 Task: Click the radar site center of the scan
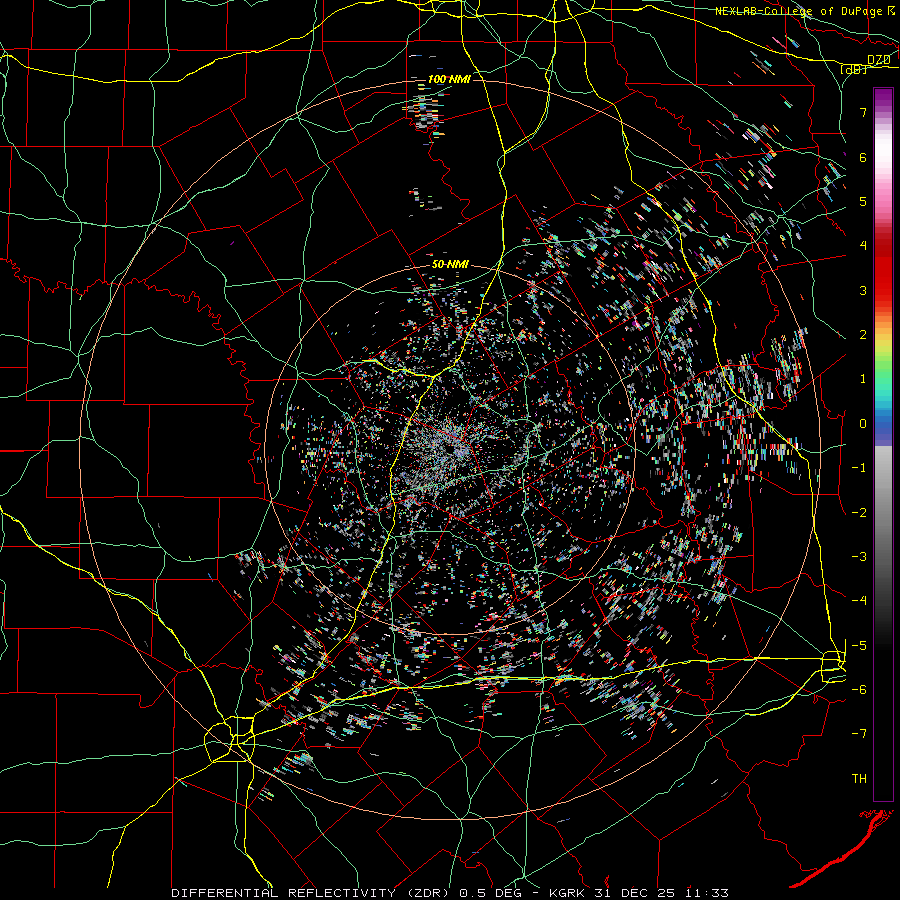[x=451, y=449]
